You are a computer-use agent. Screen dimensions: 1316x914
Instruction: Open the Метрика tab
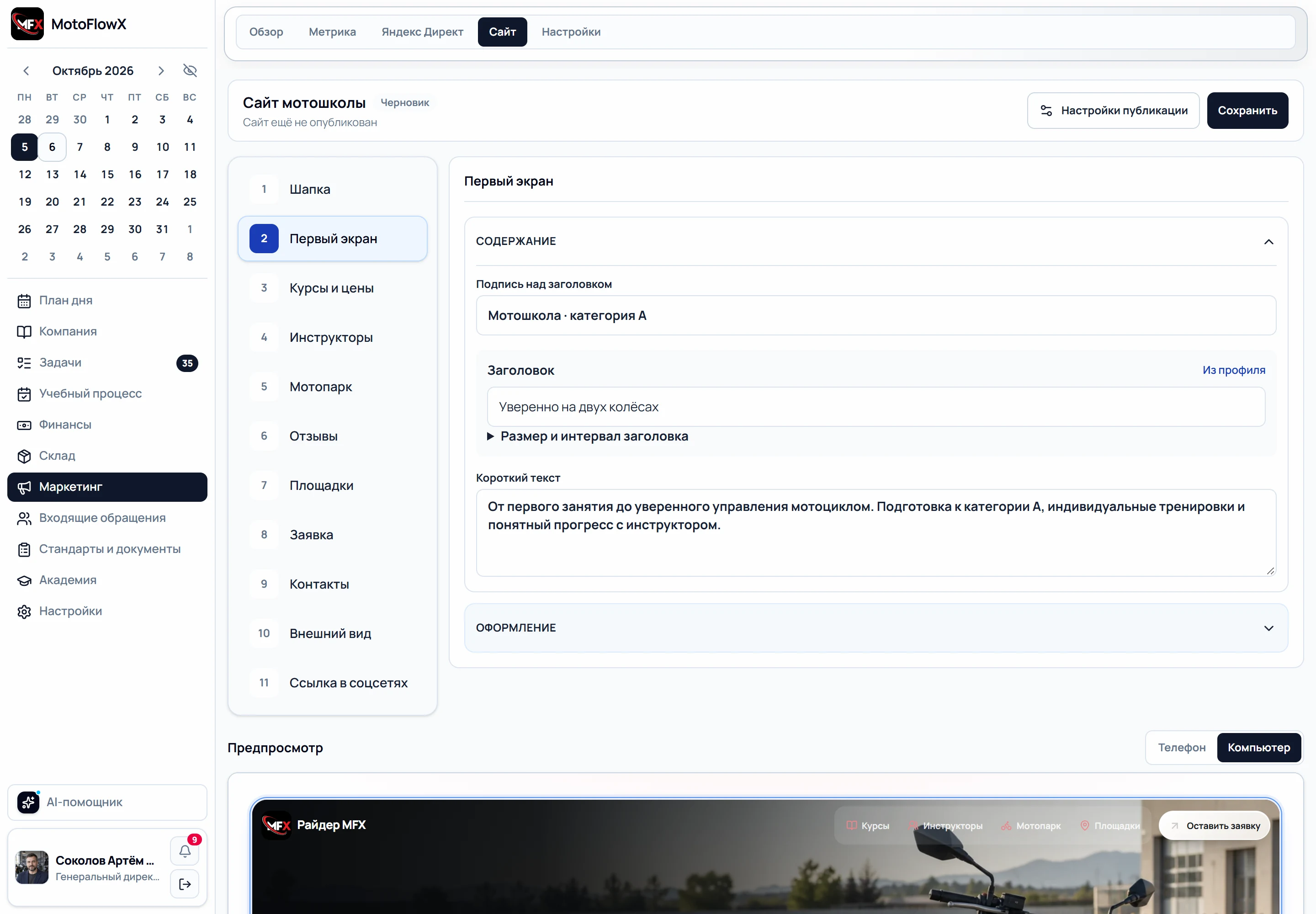pyautogui.click(x=332, y=32)
